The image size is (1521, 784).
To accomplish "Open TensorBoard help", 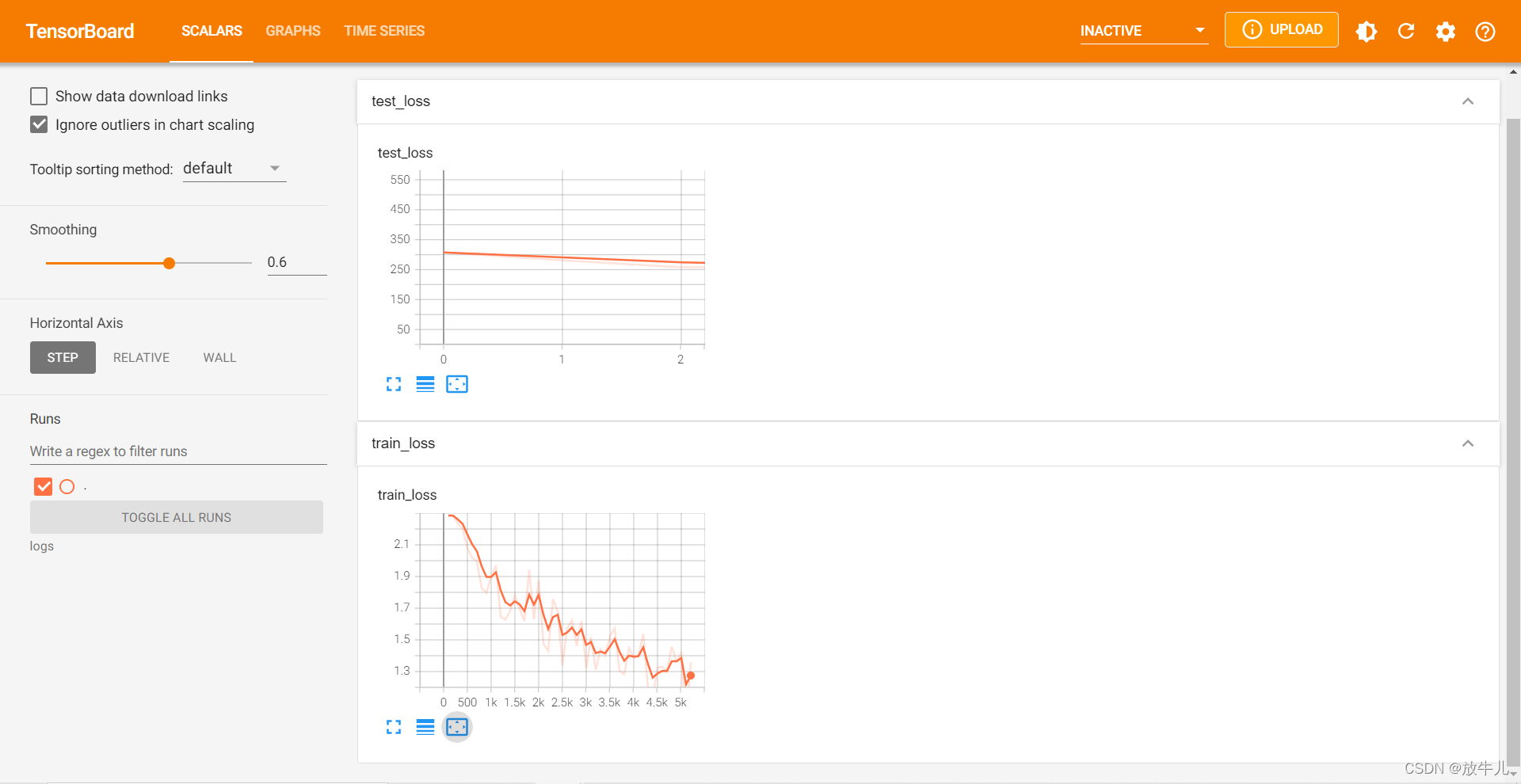I will (x=1485, y=31).
